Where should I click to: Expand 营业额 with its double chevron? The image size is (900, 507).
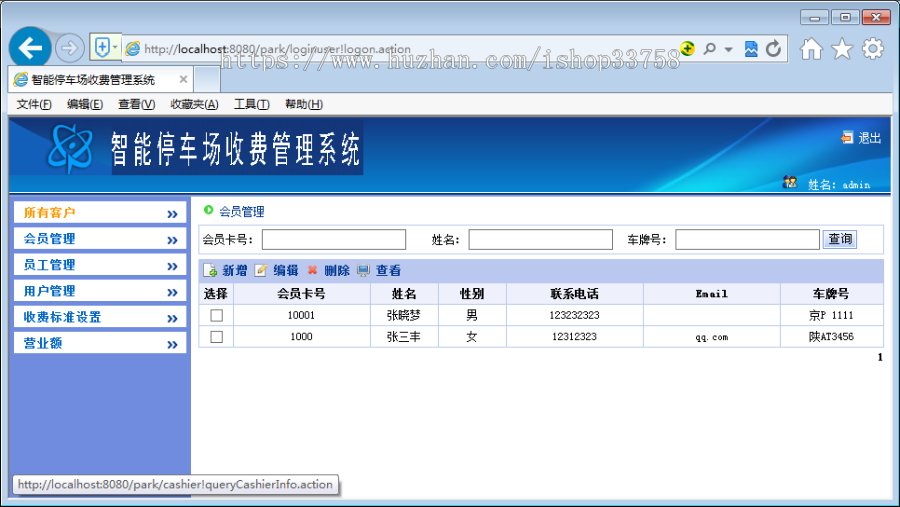pos(172,345)
